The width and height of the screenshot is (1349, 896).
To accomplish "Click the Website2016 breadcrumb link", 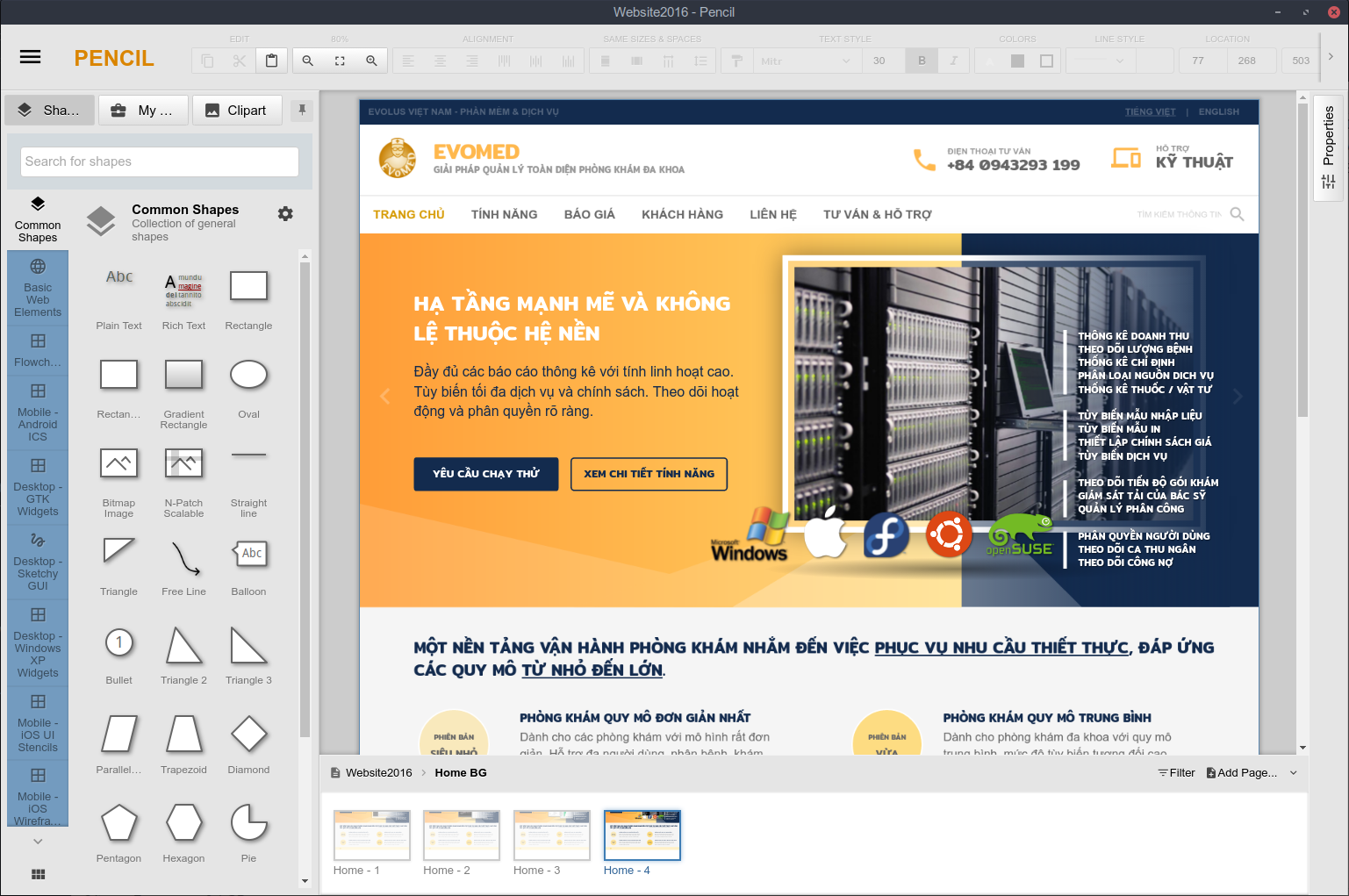I will tap(378, 773).
